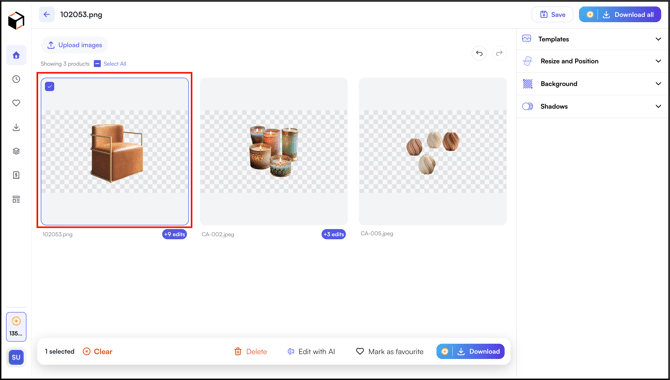Expand the Templates section chevron
Screen dimensions: 670x380
point(658,39)
